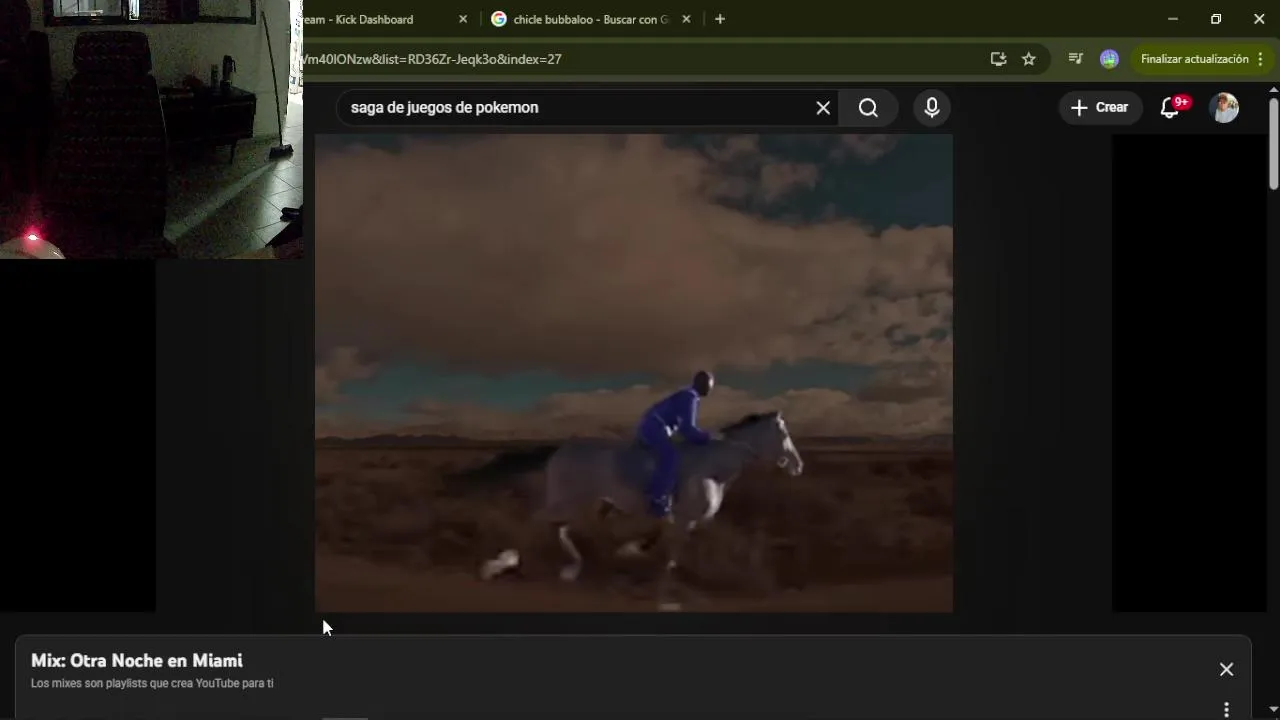
Task: Open the media controls icon in Chrome toolbar
Action: 1076,59
